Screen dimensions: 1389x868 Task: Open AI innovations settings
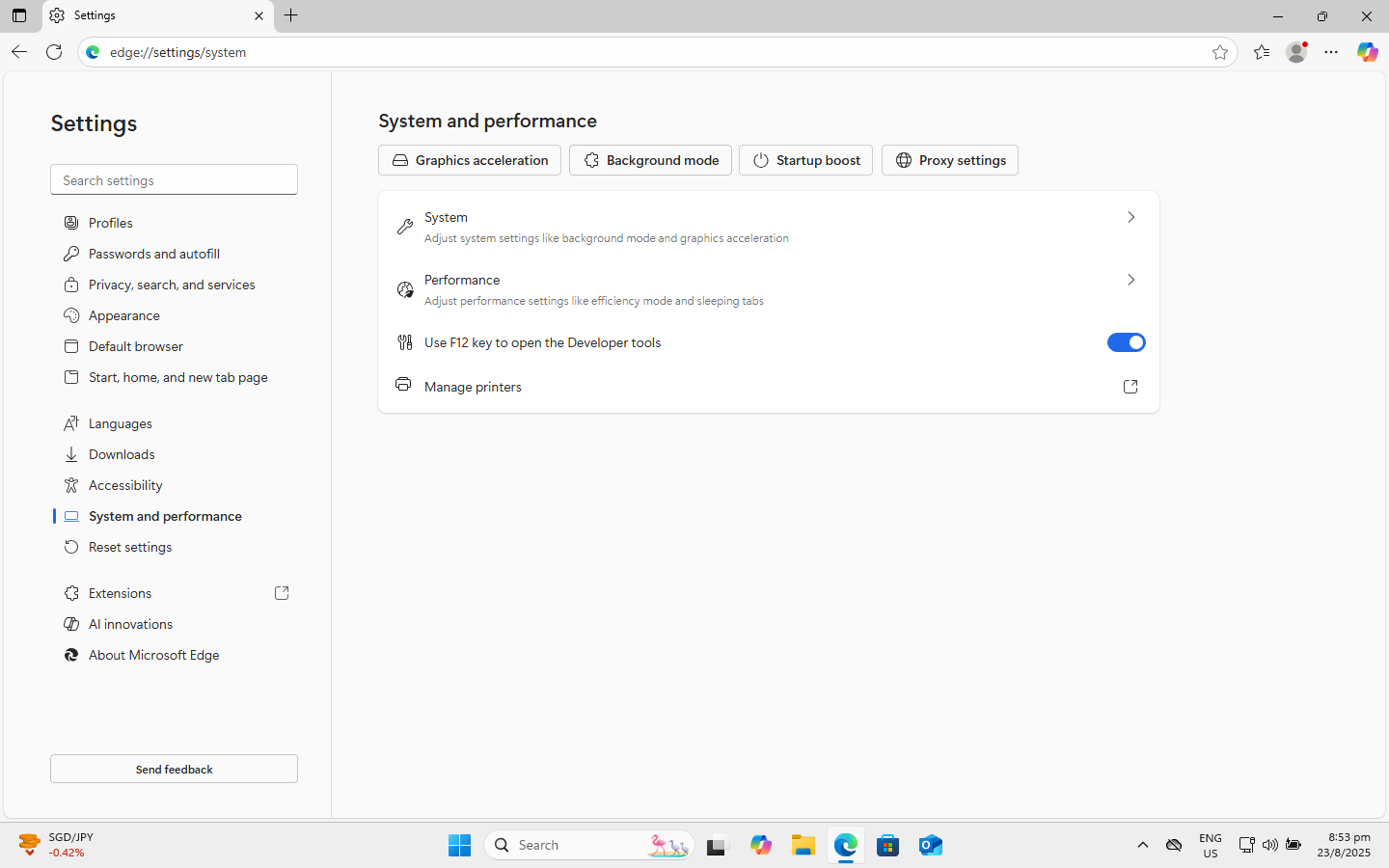point(174,624)
